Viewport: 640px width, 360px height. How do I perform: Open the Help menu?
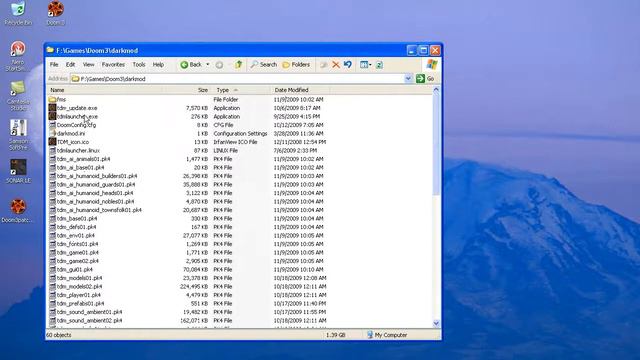[158, 64]
